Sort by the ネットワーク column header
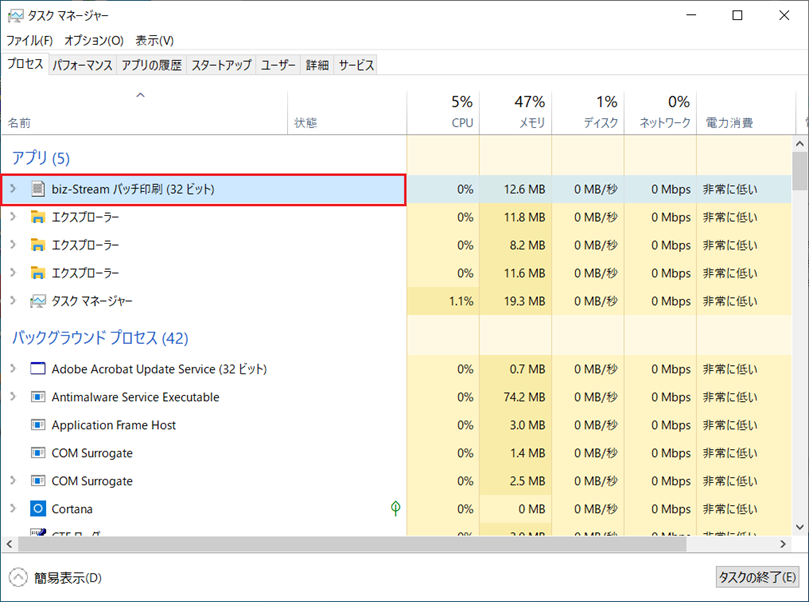This screenshot has height=602, width=809. tap(660, 112)
